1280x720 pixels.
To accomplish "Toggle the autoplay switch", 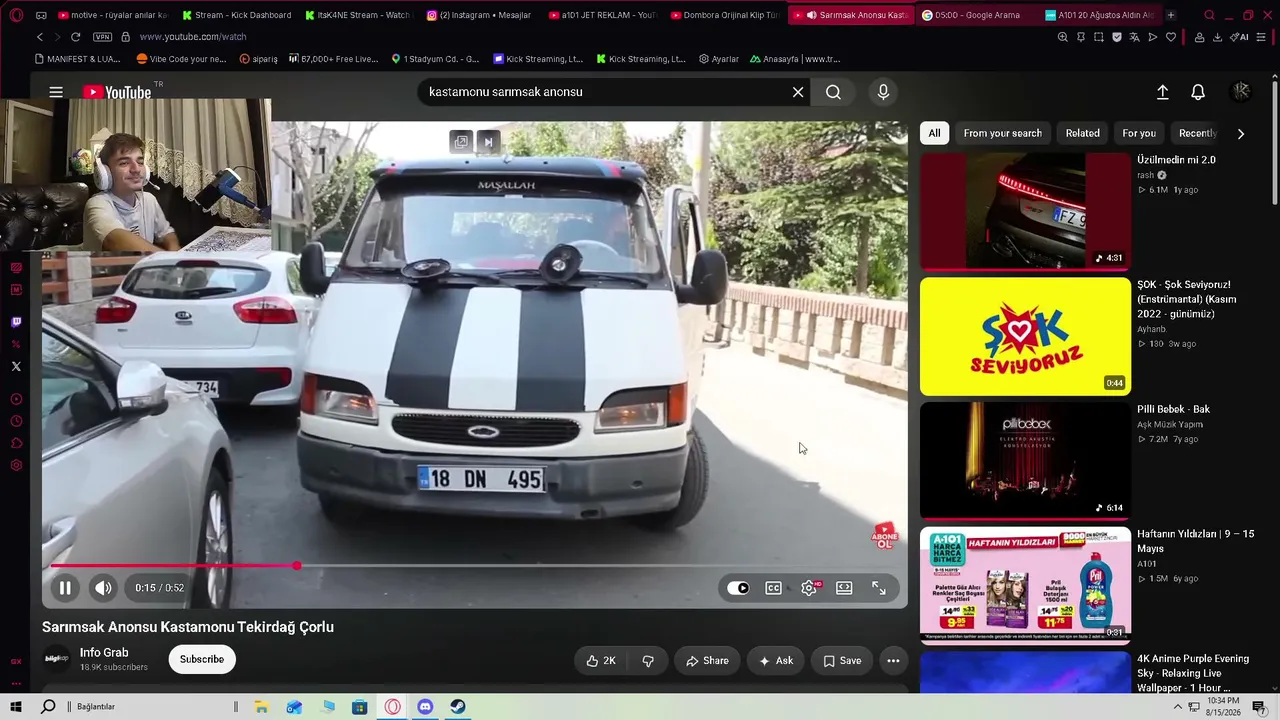I will point(738,588).
